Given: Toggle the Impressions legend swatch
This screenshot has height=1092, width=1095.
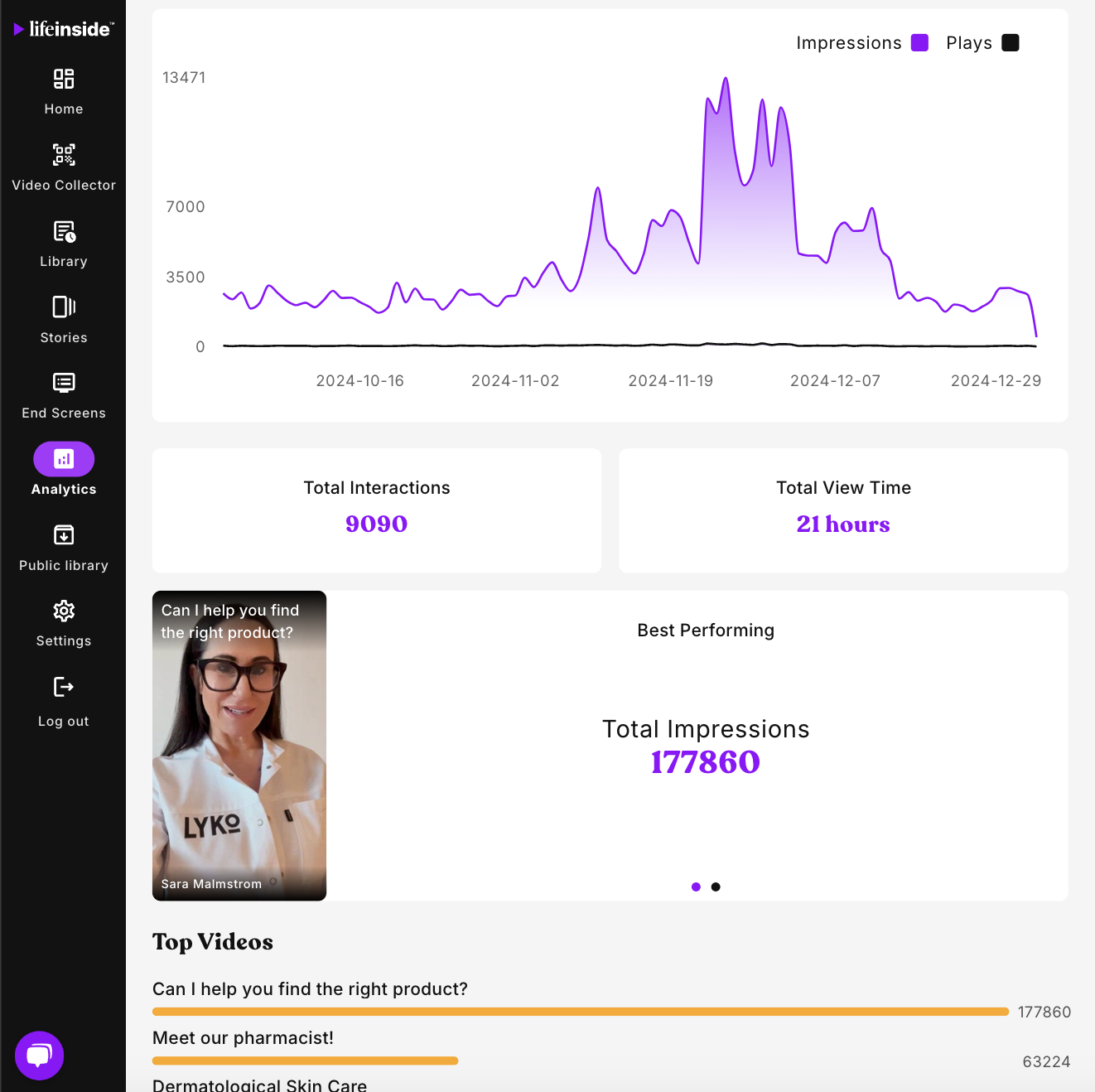Looking at the screenshot, I should point(919,43).
